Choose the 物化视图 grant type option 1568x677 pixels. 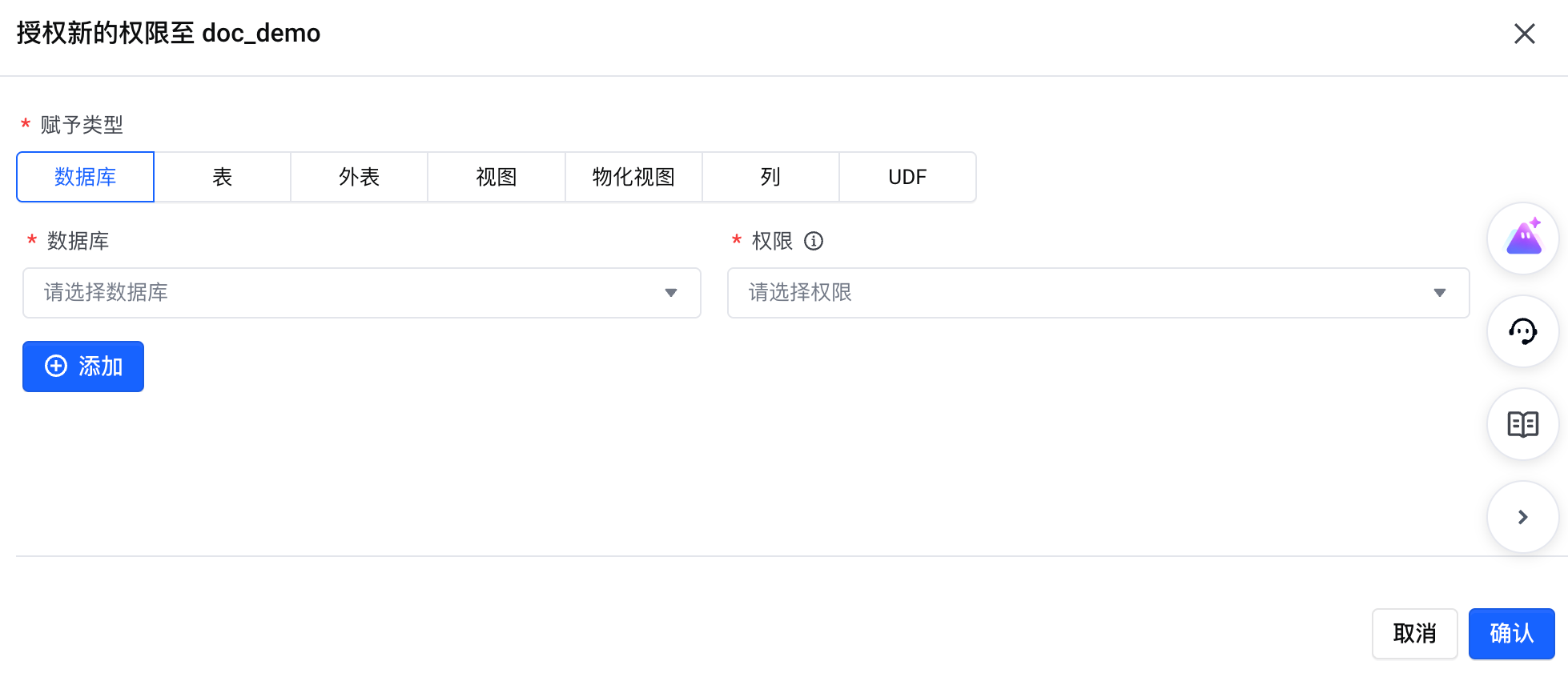click(x=633, y=177)
